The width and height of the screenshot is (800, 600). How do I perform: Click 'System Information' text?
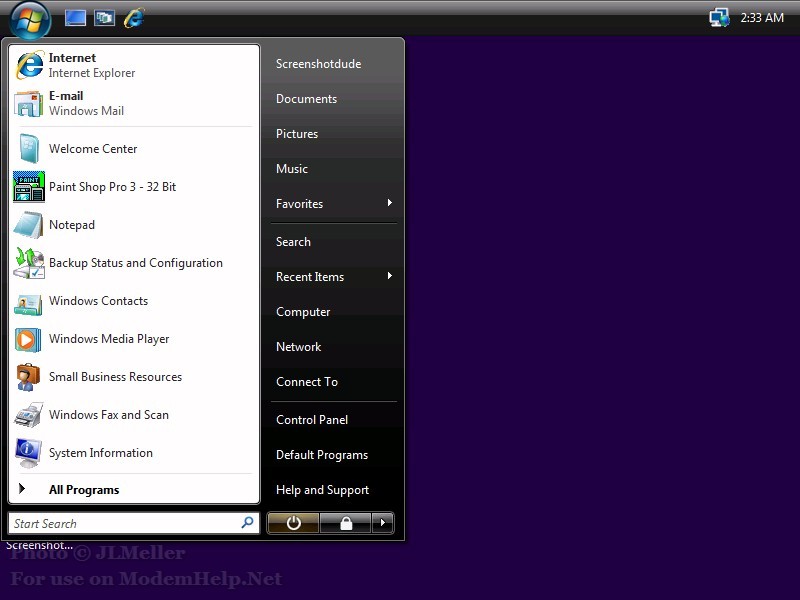click(x=101, y=453)
